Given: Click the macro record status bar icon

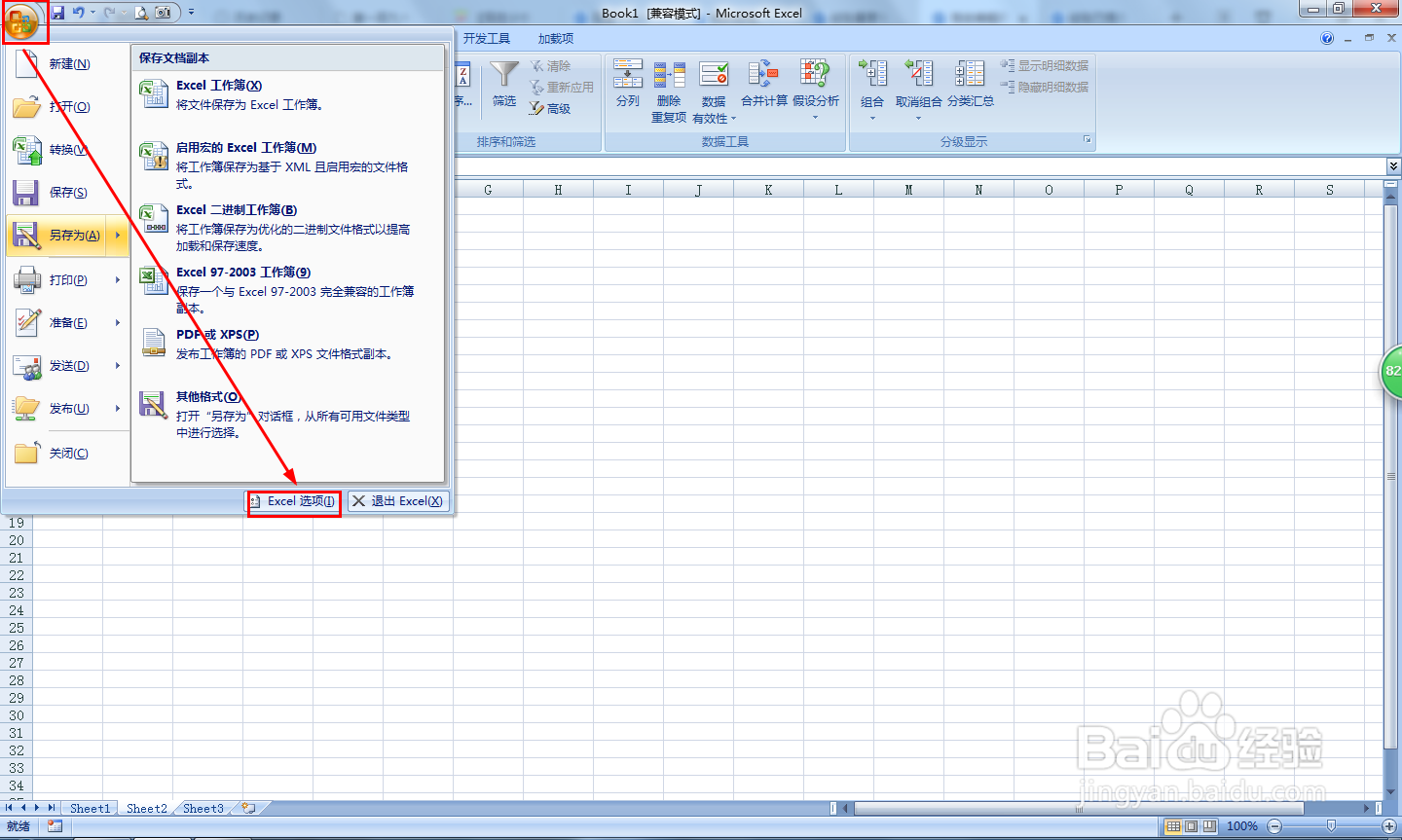Looking at the screenshot, I should tap(55, 826).
